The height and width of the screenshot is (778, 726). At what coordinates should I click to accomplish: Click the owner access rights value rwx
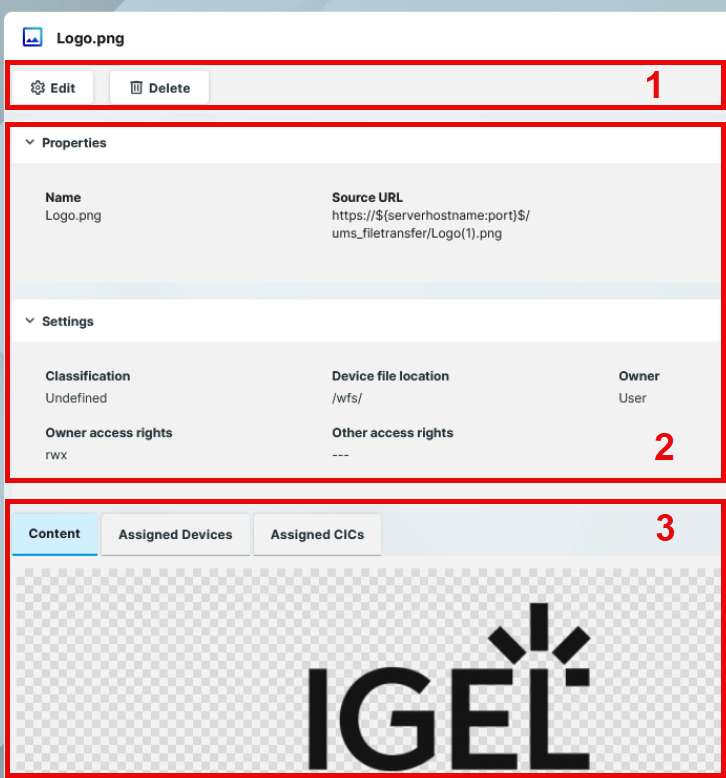pos(56,455)
